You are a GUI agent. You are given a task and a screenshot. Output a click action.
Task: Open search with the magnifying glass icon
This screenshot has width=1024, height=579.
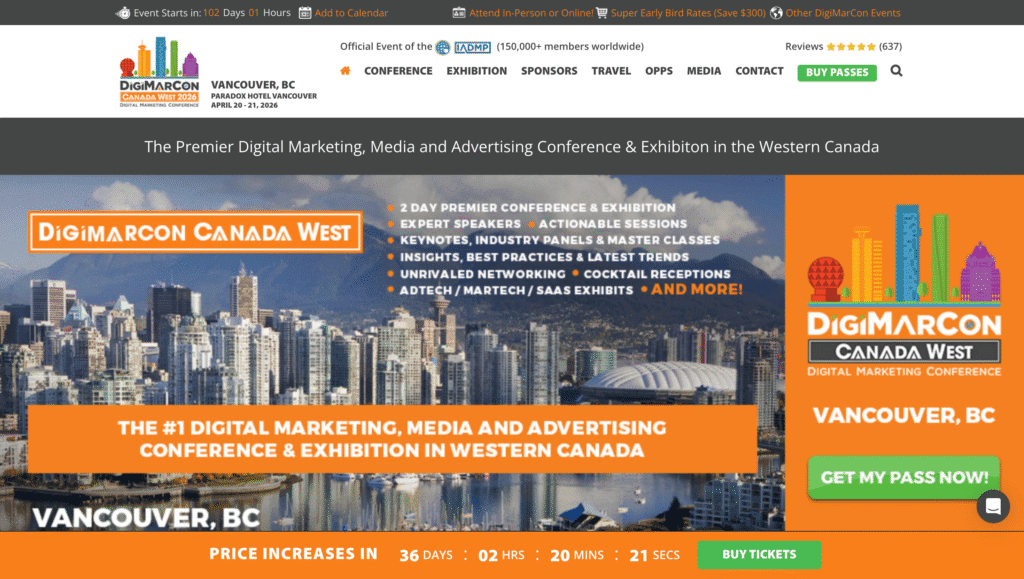(x=896, y=71)
